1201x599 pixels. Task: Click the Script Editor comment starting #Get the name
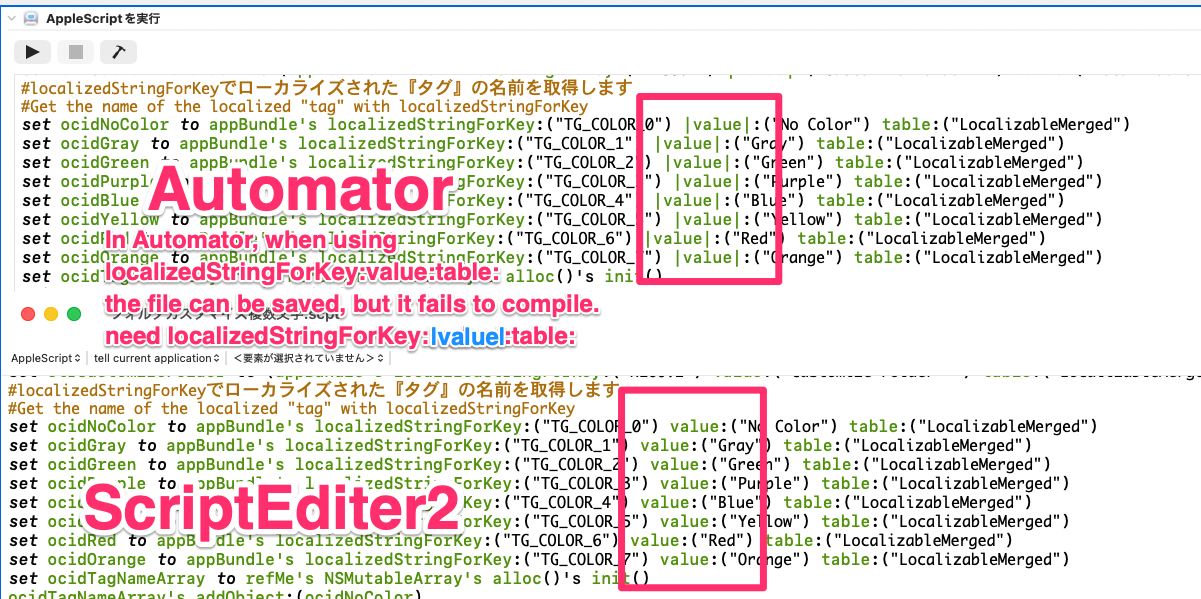(290, 408)
